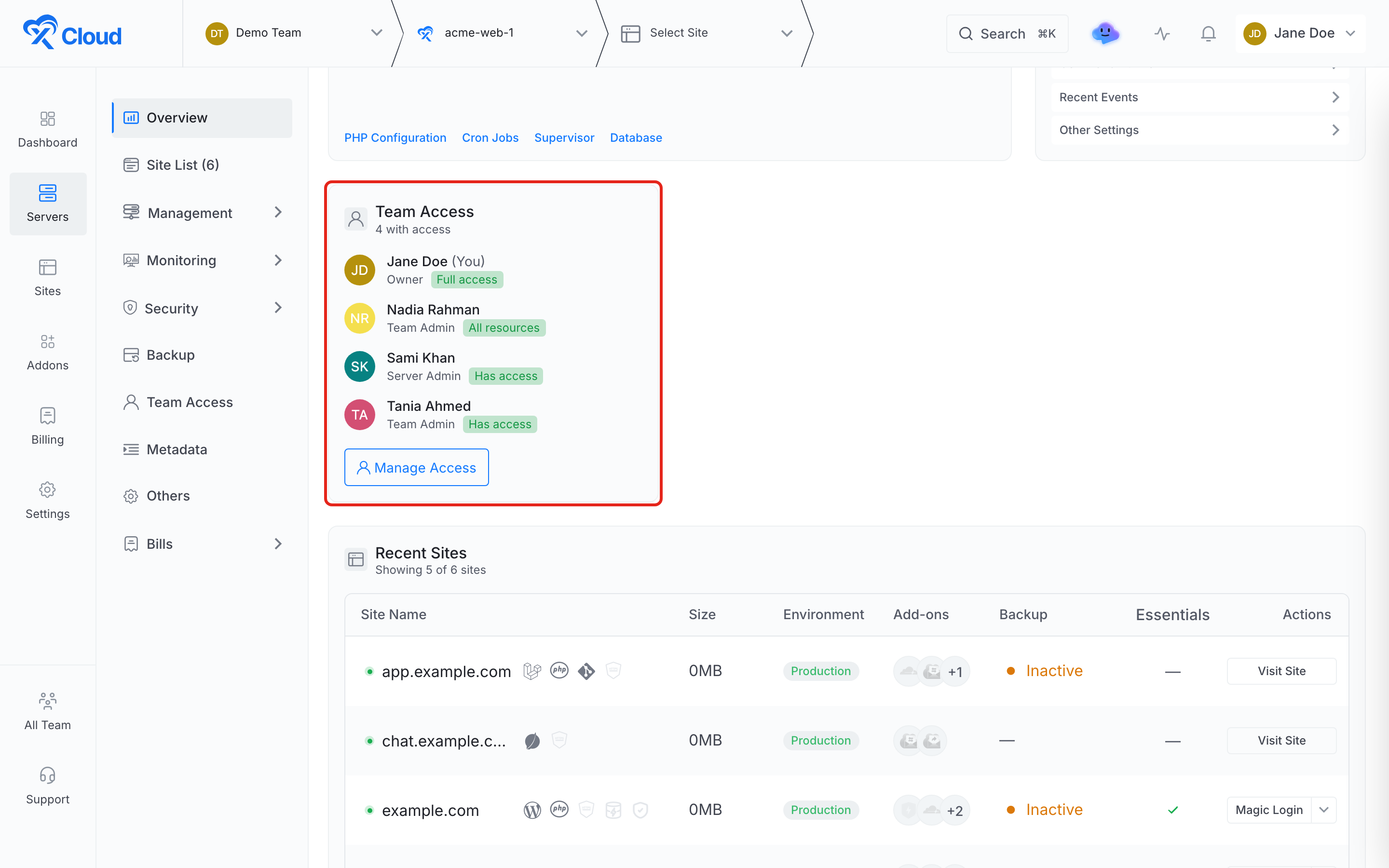Open the acme-web-1 server dropdown
This screenshot has width=1389, height=868.
pos(502,33)
